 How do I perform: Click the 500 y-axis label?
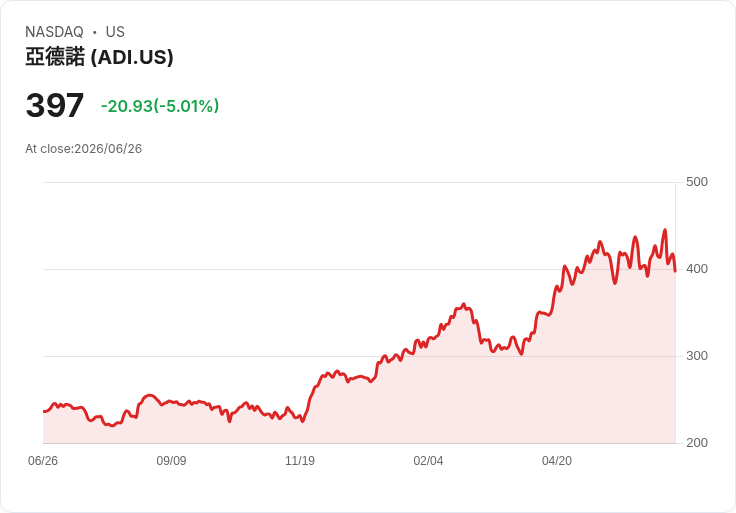point(697,182)
